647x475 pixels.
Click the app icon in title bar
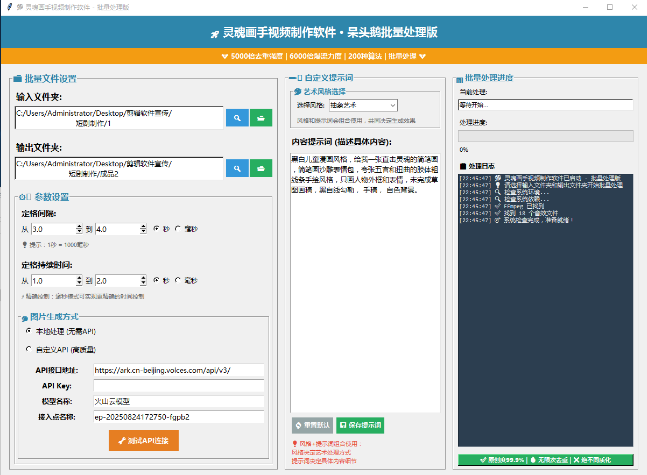tap(8, 6)
